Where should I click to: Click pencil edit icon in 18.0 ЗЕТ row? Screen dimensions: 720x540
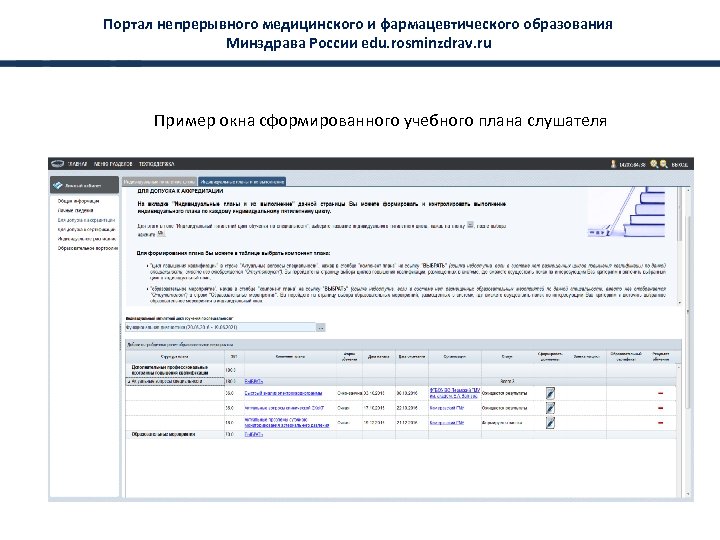[x=550, y=422]
